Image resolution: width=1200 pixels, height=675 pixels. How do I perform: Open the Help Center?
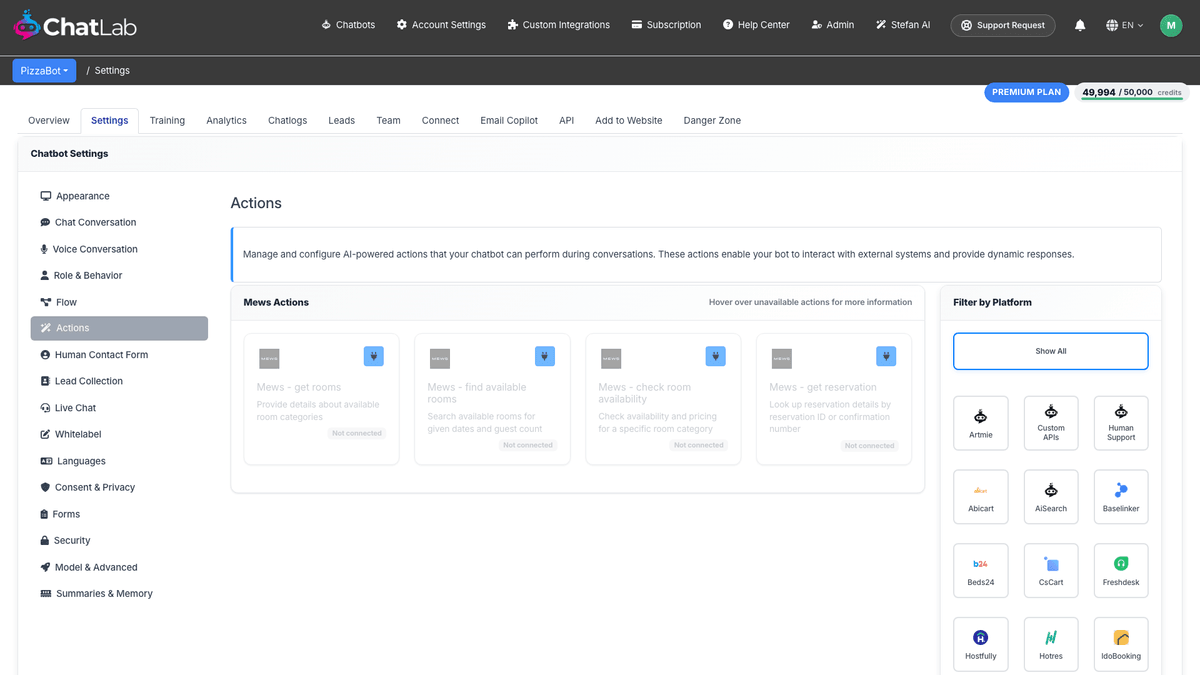pyautogui.click(x=756, y=25)
